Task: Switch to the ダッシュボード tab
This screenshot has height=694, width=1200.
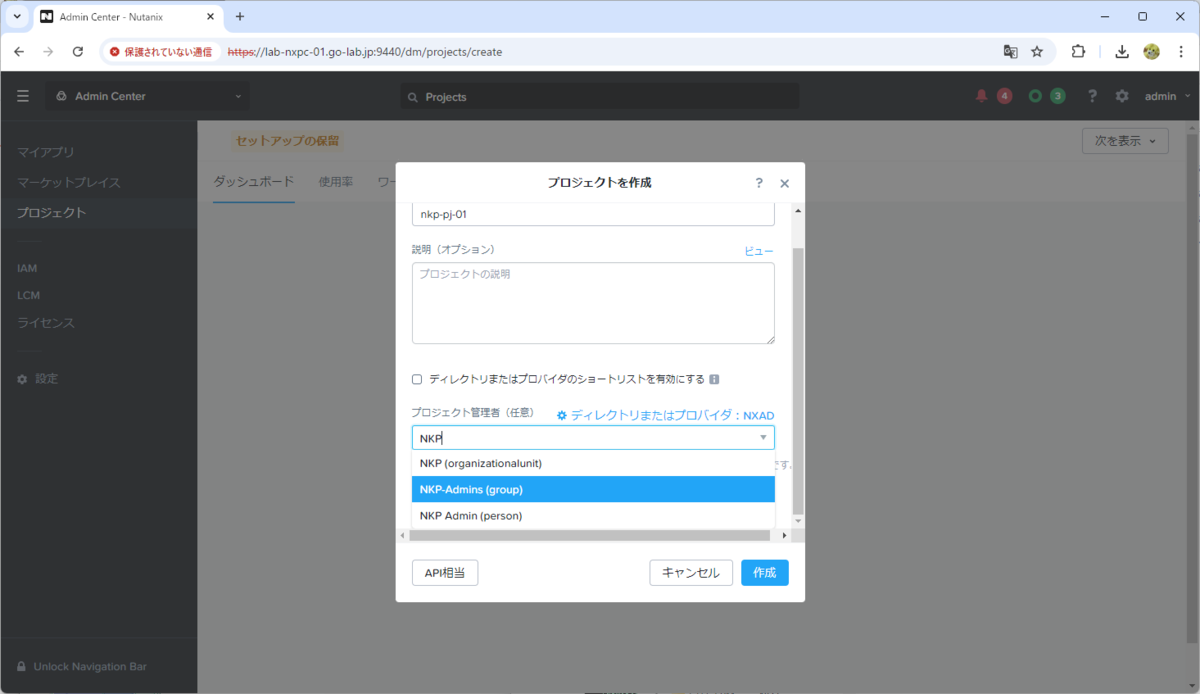Action: pyautogui.click(x=254, y=182)
